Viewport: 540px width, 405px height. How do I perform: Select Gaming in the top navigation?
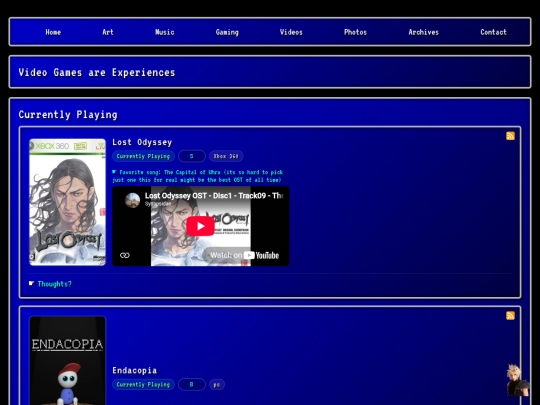pos(227,32)
